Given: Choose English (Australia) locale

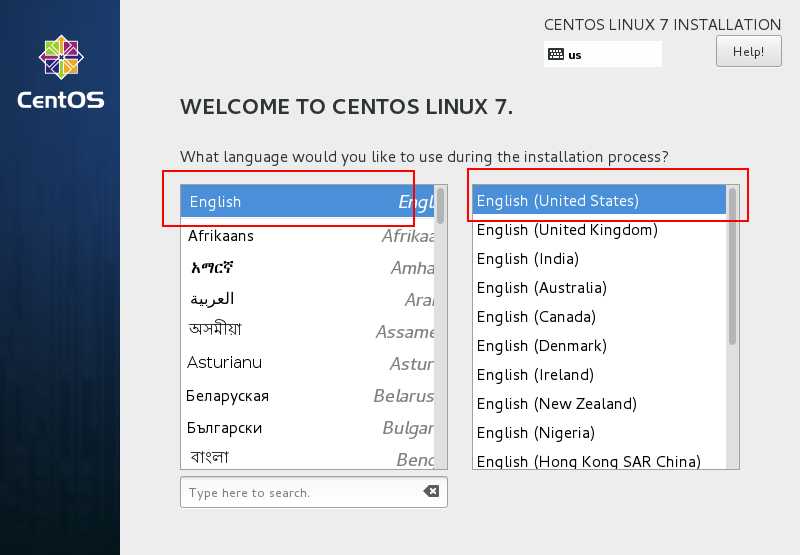Looking at the screenshot, I should click(x=599, y=288).
